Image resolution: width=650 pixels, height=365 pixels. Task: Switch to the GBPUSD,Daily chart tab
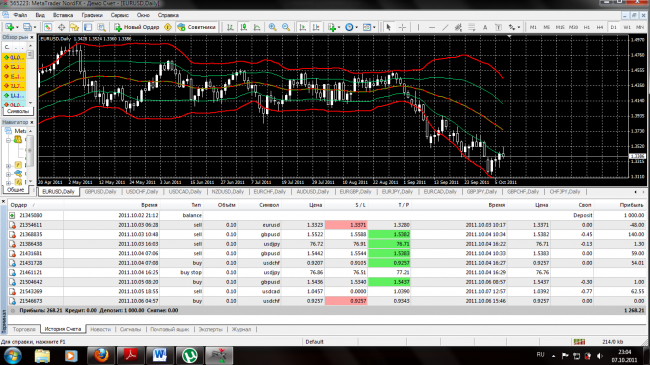[x=100, y=192]
